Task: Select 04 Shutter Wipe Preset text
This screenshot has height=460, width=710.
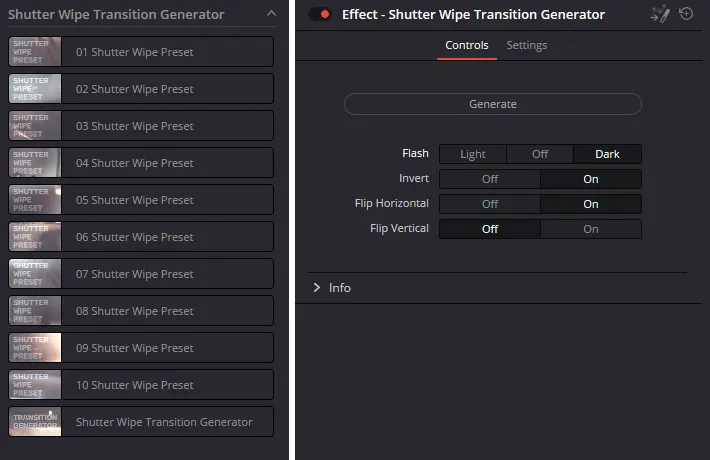Action: point(134,163)
